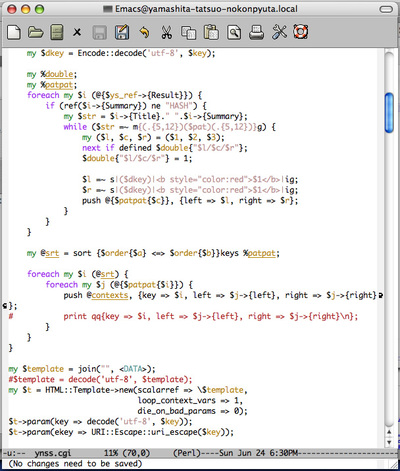400x471 pixels.
Task: Click the <DATA> filehandle in the join line
Action: click(x=133, y=369)
